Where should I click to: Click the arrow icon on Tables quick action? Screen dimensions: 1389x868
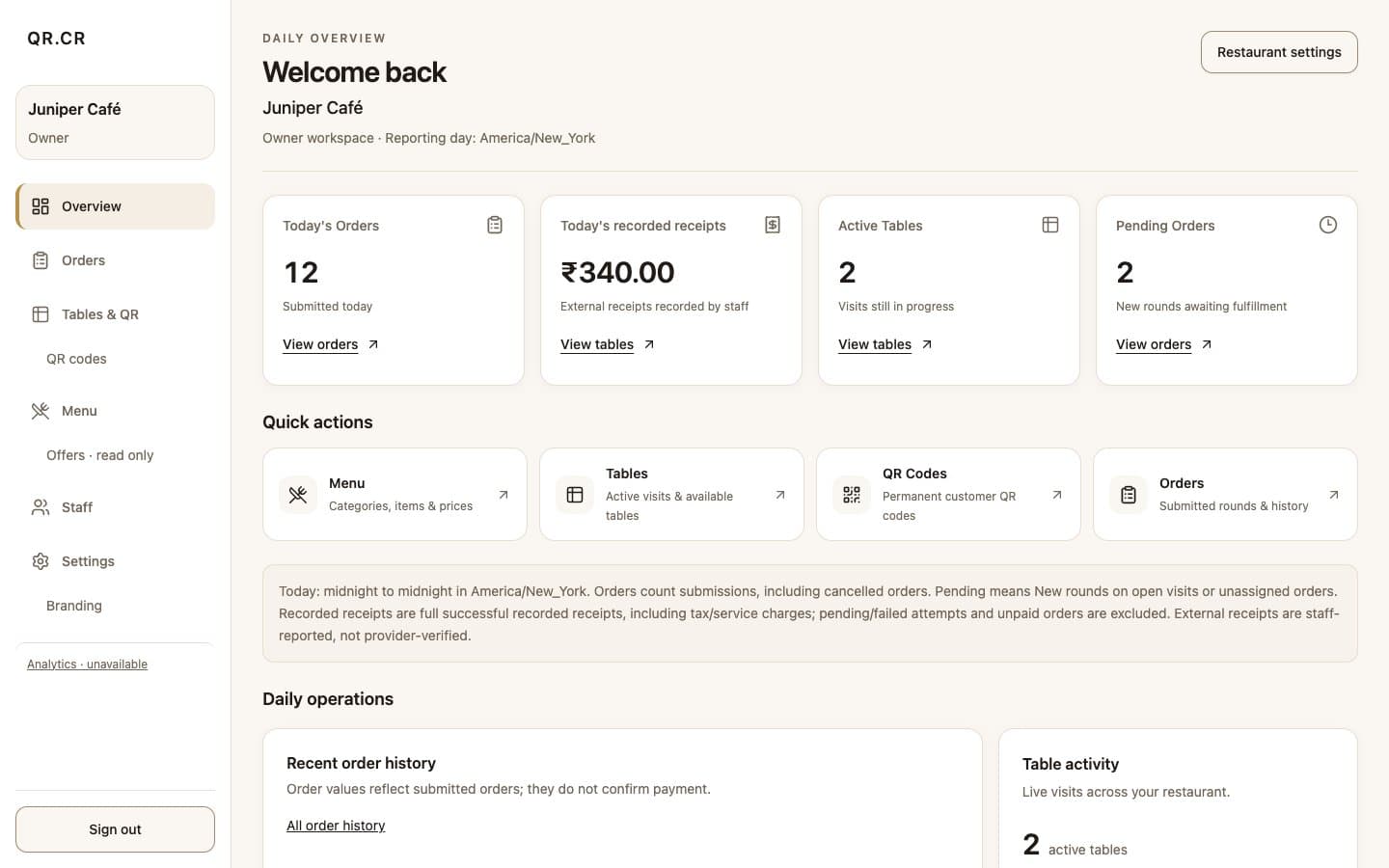coord(780,495)
